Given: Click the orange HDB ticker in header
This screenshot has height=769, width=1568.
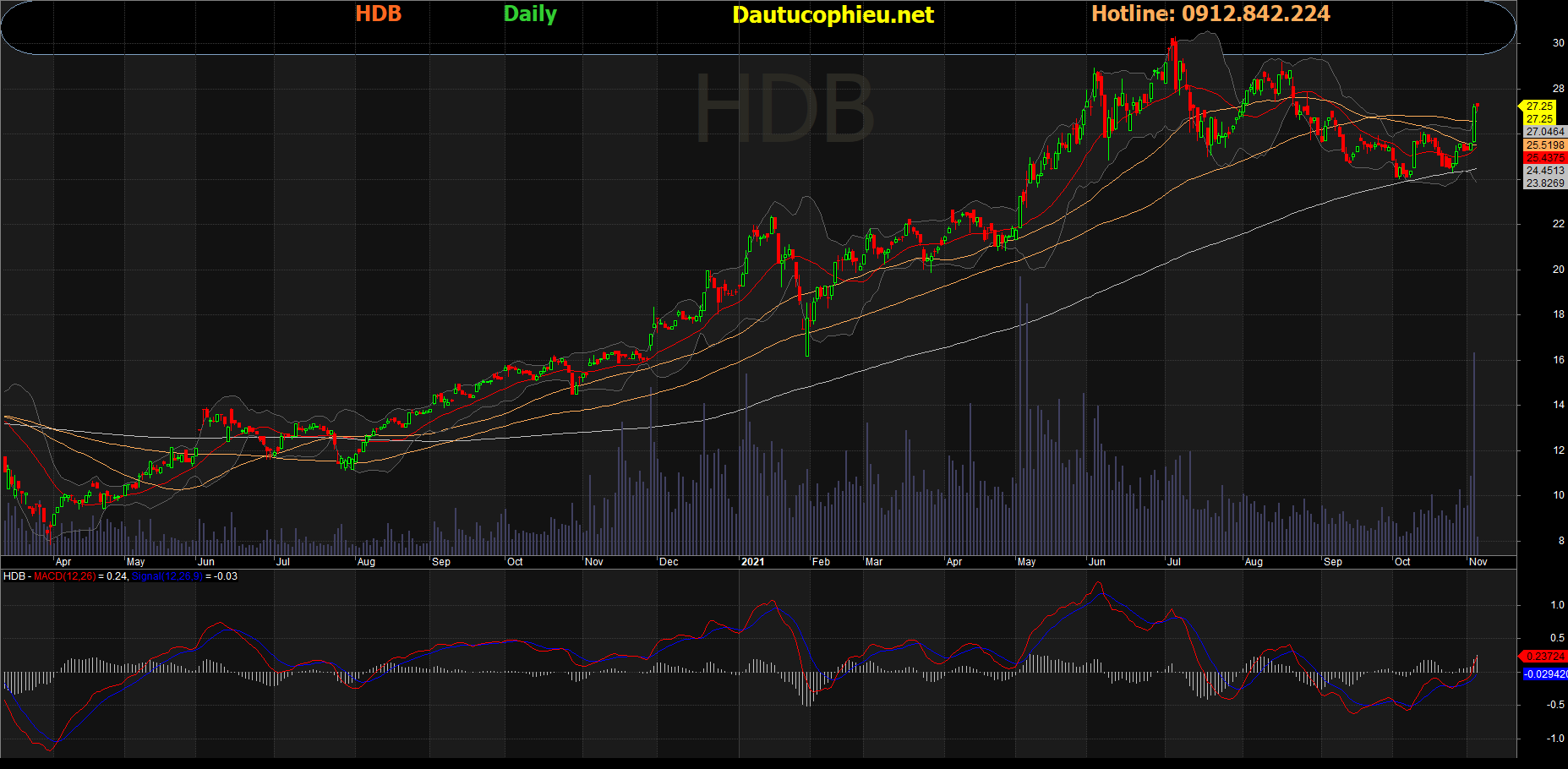Looking at the screenshot, I should tap(378, 14).
